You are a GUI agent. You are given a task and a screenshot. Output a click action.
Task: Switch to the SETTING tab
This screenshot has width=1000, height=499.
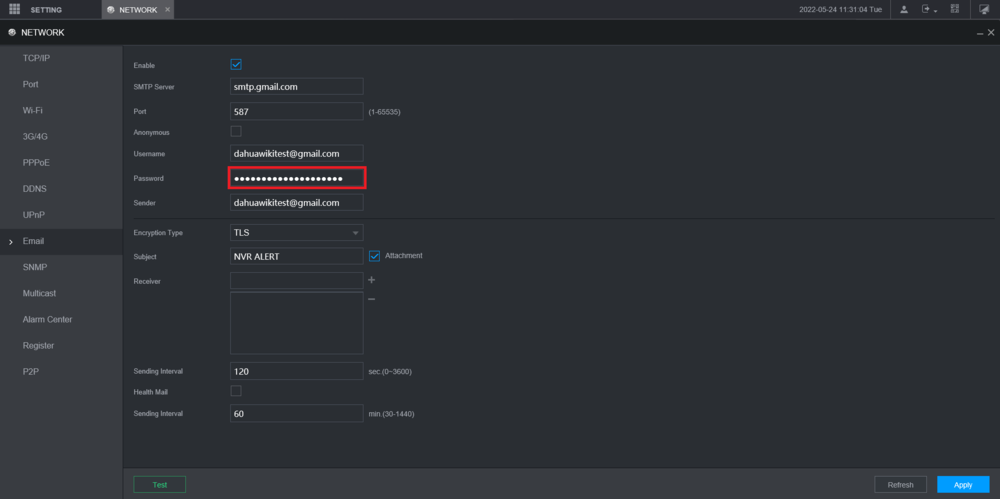pyautogui.click(x=45, y=9)
